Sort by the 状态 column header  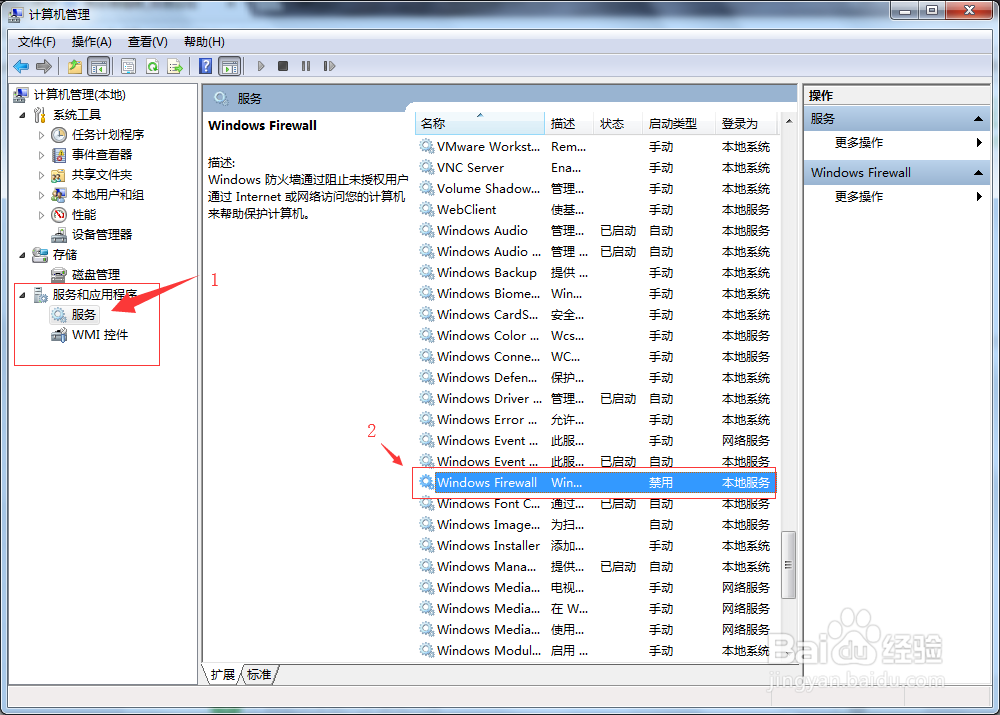point(618,124)
